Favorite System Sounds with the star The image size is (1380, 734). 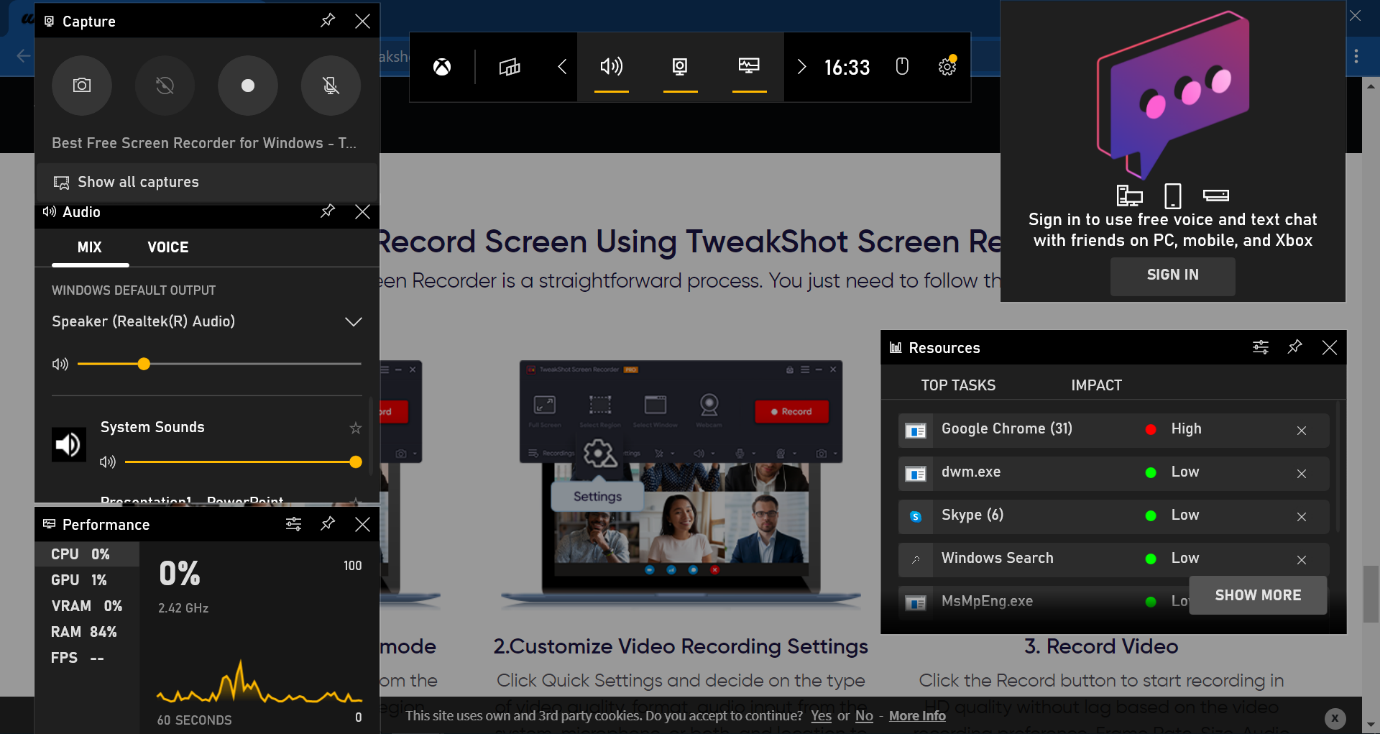(x=355, y=428)
